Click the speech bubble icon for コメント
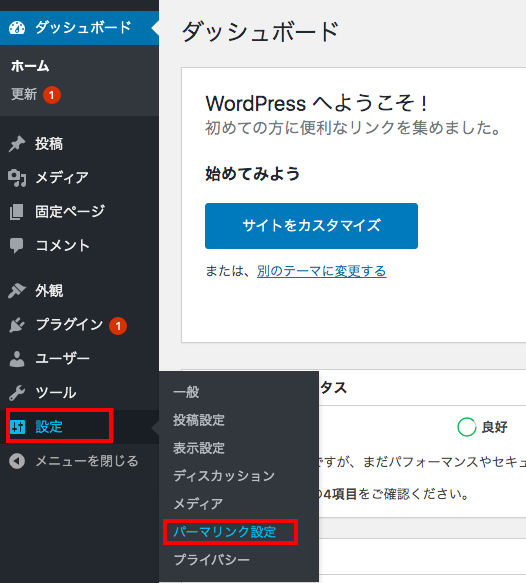Image resolution: width=526 pixels, height=583 pixels. (17, 245)
